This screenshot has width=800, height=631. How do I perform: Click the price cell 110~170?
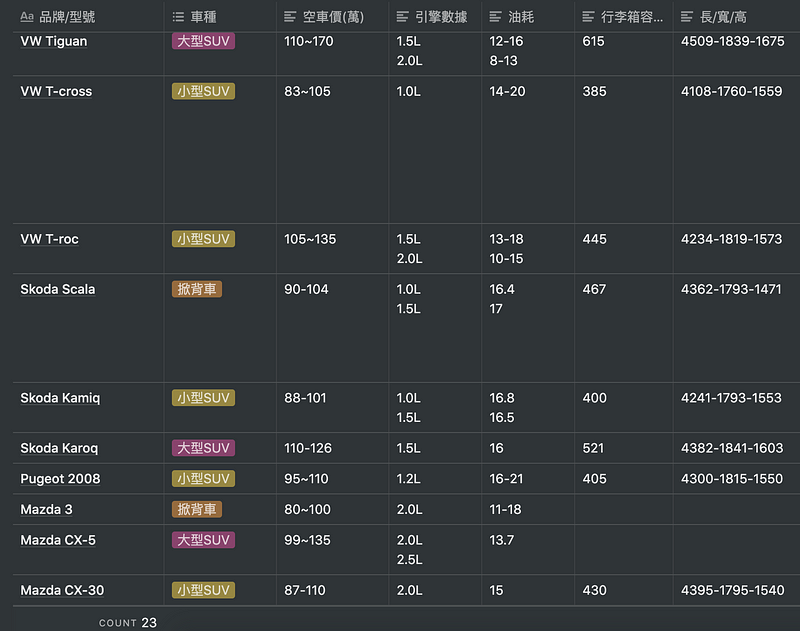click(333, 54)
